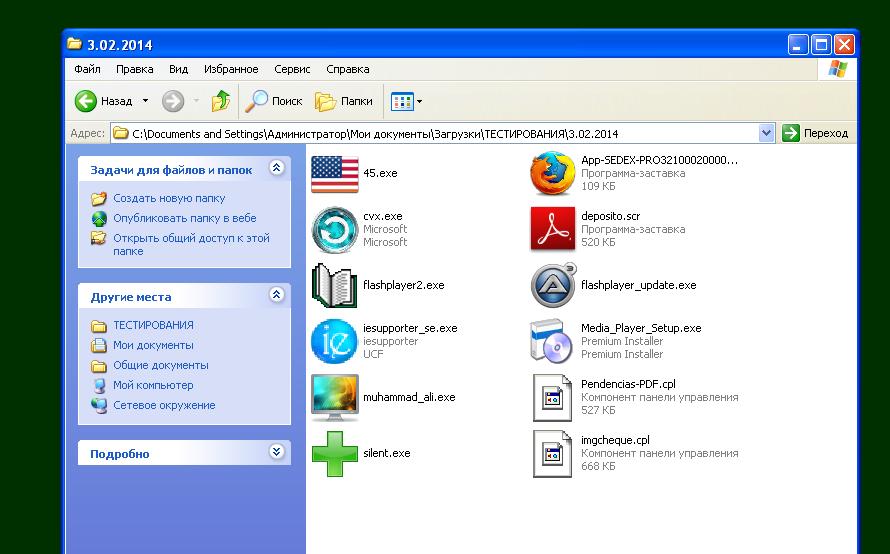This screenshot has height=554, width=890.
Task: Select the cvx.exe file icon
Action: coord(334,229)
